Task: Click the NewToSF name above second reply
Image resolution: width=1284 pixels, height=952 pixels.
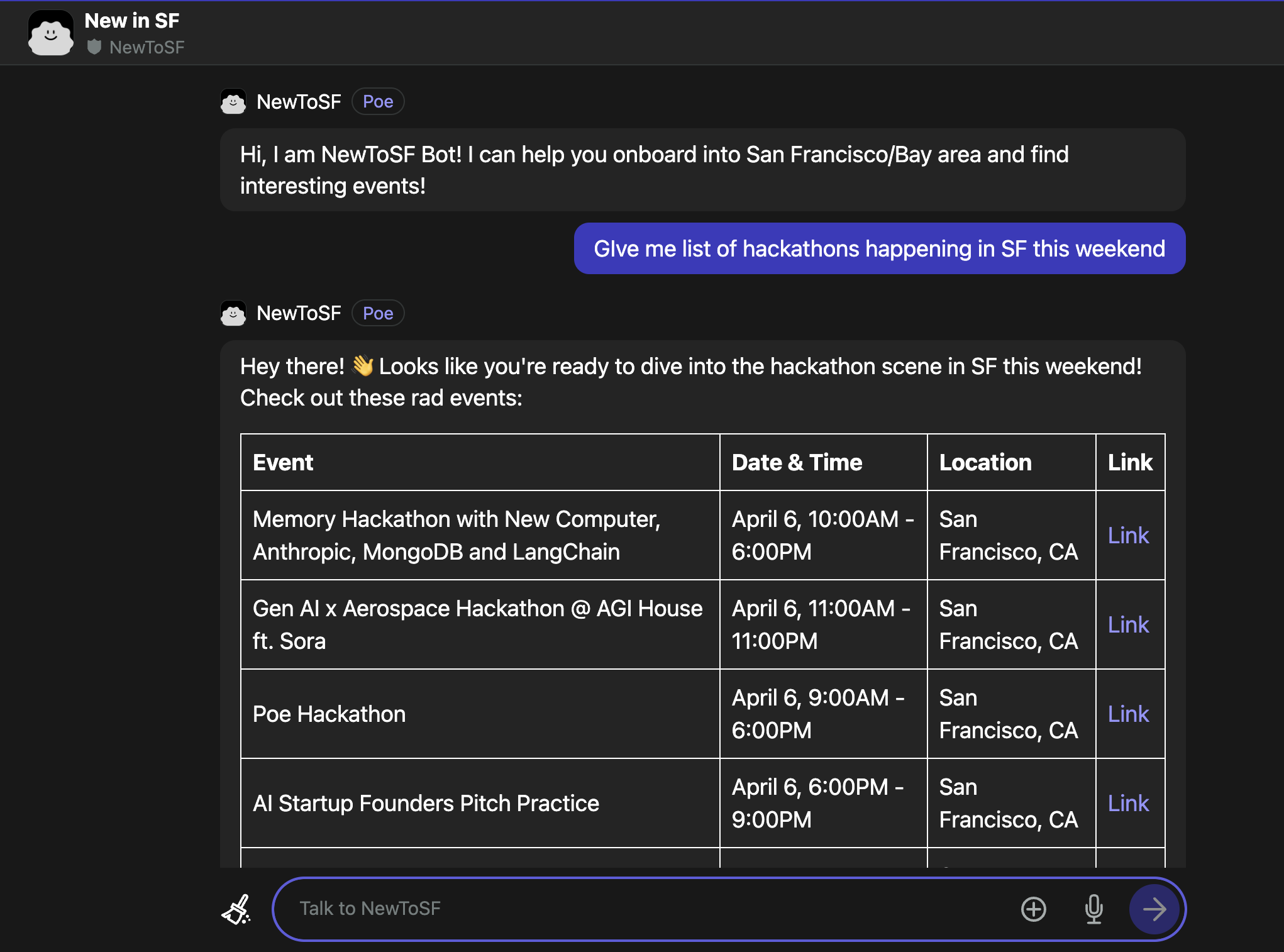Action: tap(299, 313)
